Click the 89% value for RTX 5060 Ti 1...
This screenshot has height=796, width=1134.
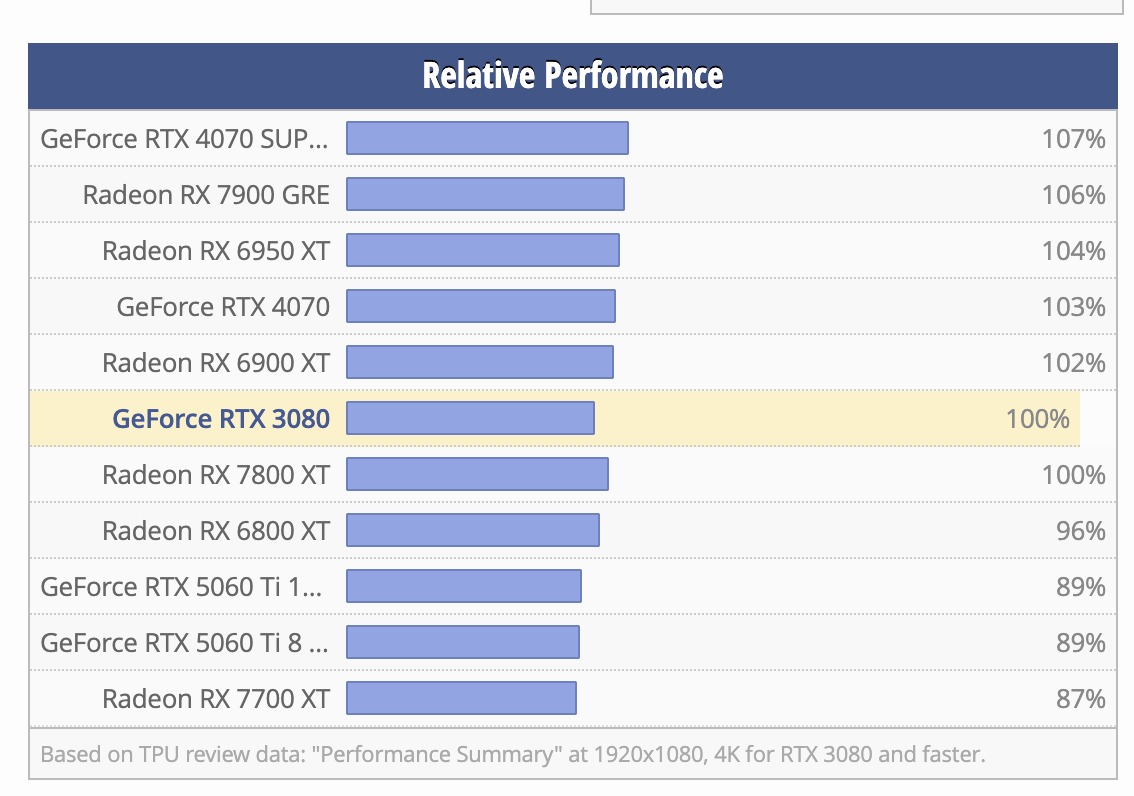[1080, 586]
